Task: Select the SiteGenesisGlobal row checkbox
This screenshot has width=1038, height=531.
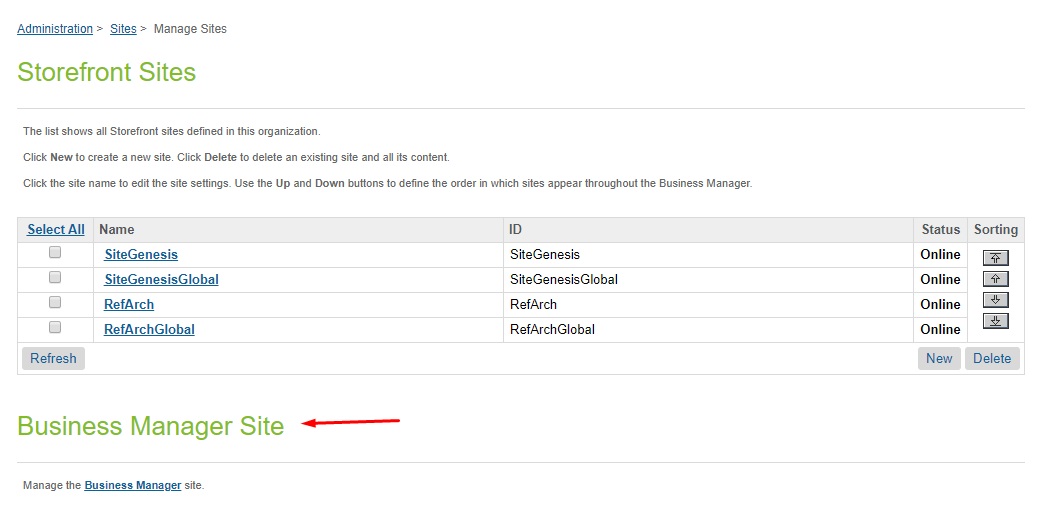Action: (55, 278)
